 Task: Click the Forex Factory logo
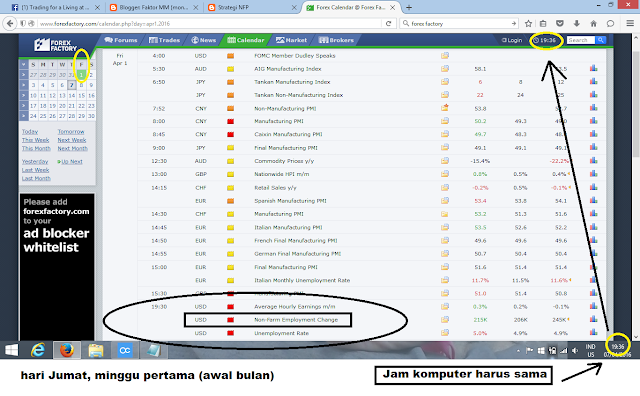coord(56,45)
